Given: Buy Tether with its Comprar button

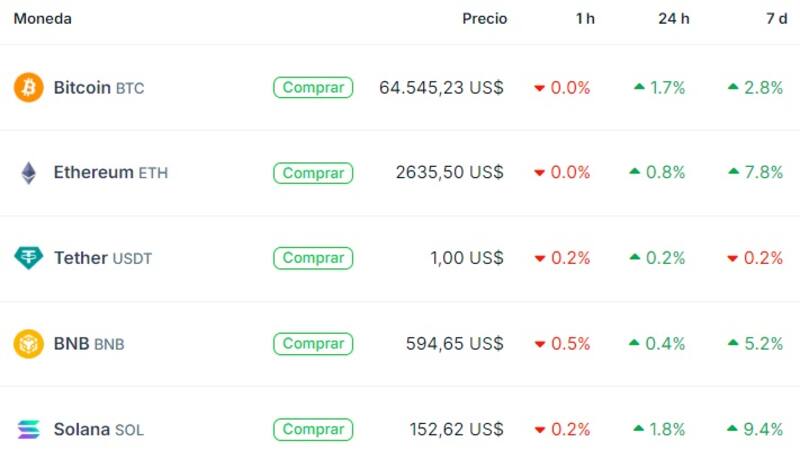Looking at the screenshot, I should (x=313, y=258).
